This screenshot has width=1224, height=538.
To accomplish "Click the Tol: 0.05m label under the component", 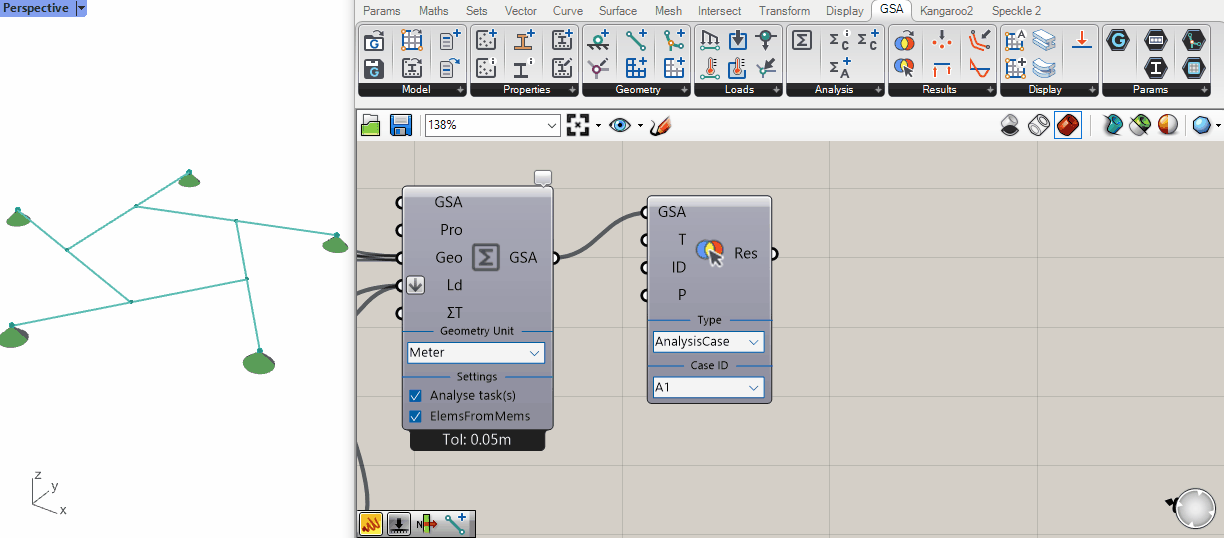I will [x=478, y=440].
